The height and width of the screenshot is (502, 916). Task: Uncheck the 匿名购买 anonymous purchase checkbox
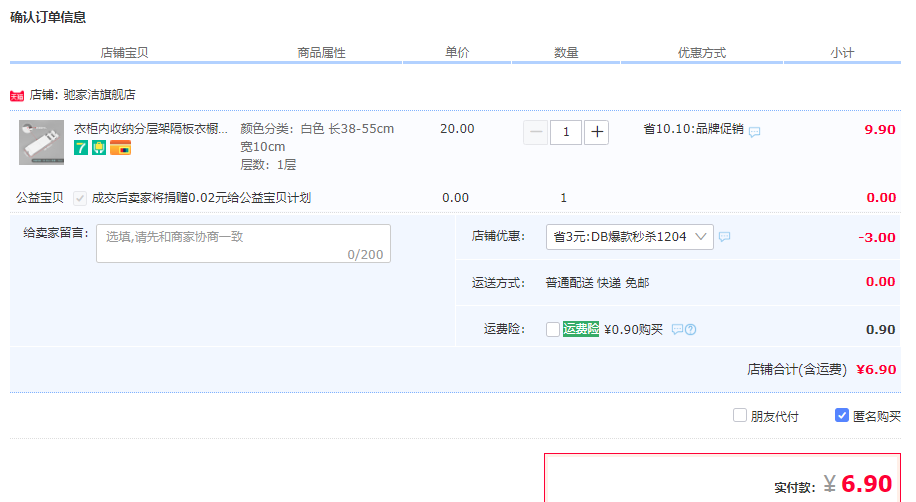(x=842, y=416)
